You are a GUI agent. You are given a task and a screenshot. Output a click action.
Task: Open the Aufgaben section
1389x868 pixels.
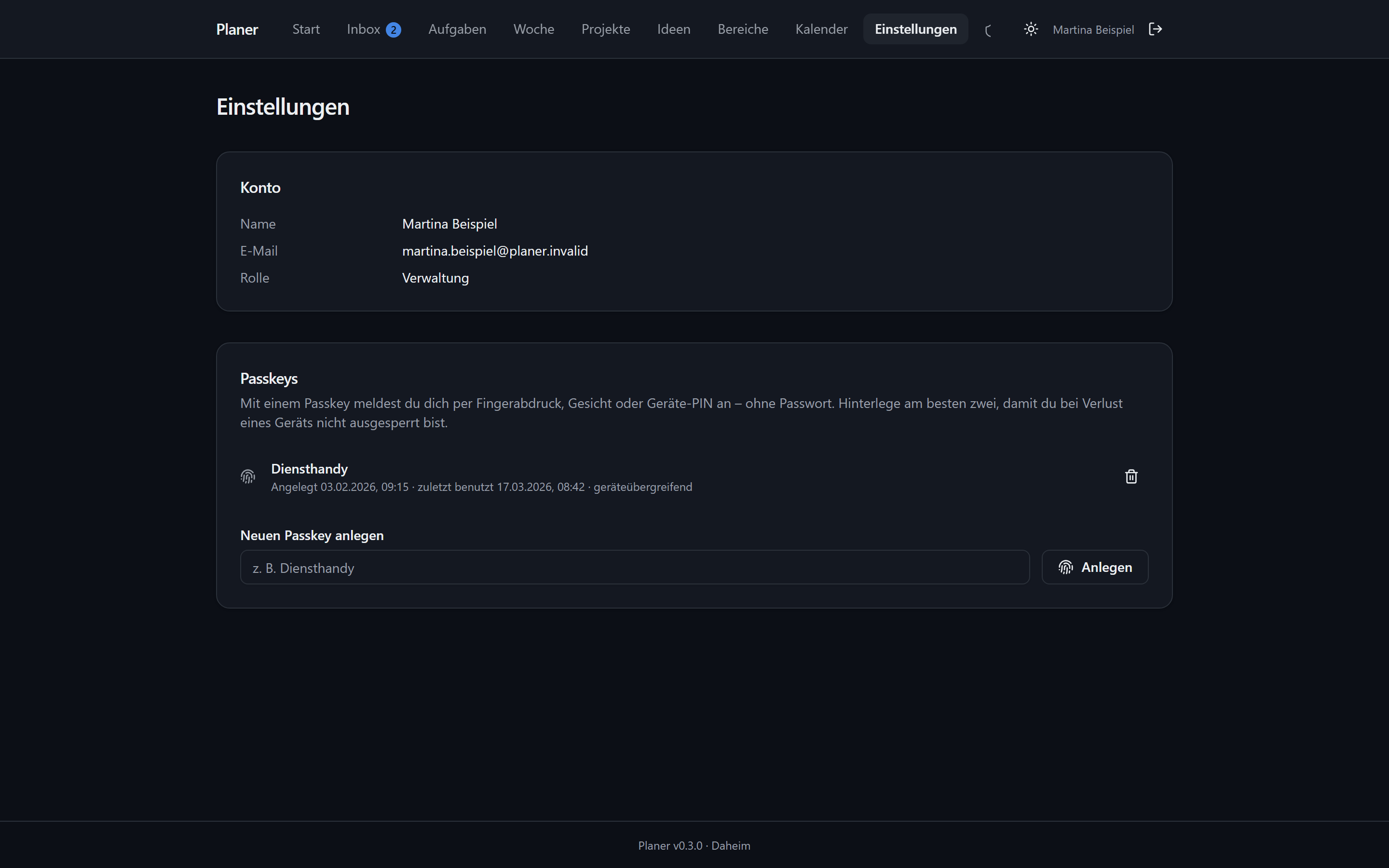pyautogui.click(x=457, y=29)
